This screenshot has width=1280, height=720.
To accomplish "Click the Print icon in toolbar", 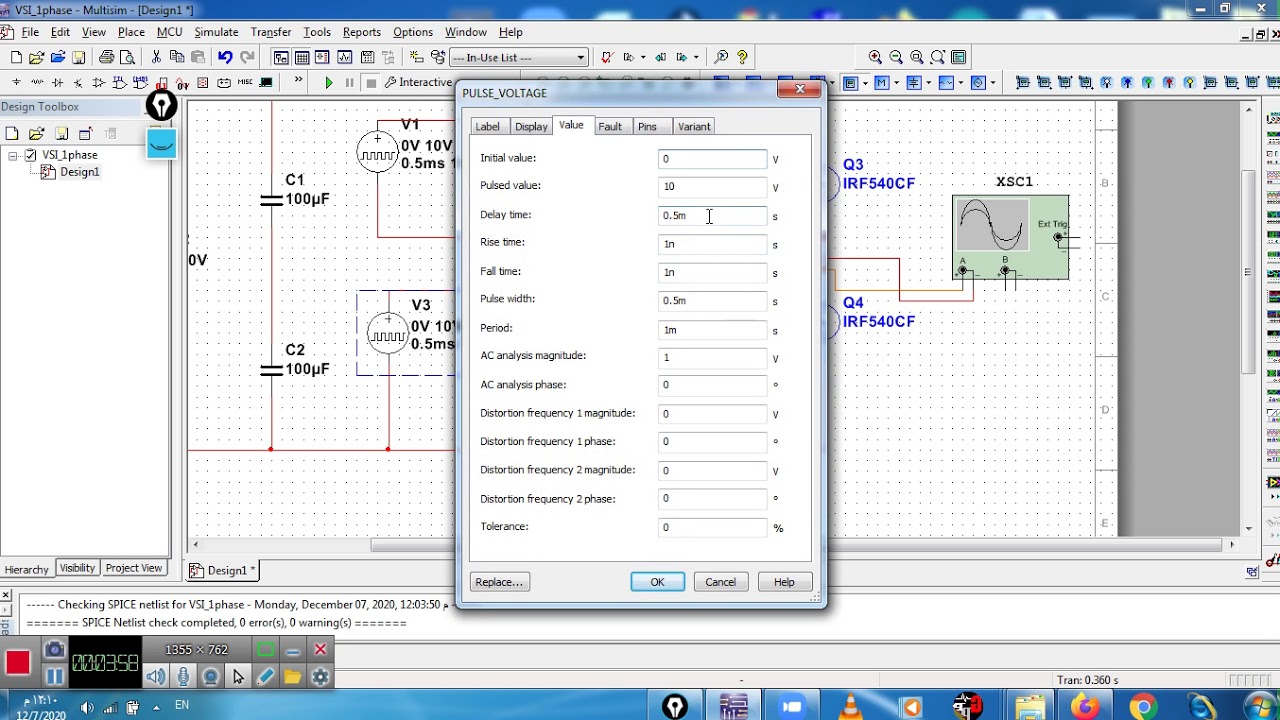I will pos(106,57).
